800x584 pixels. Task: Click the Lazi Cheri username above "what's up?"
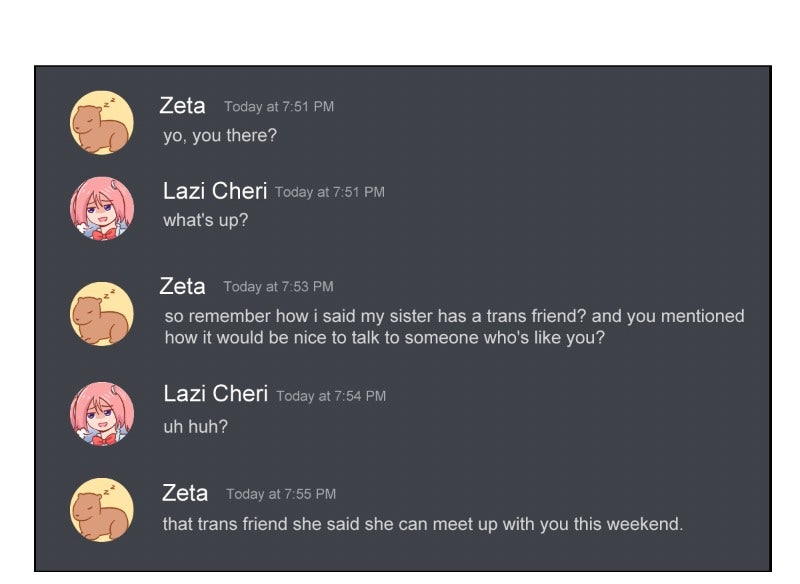pyautogui.click(x=215, y=191)
